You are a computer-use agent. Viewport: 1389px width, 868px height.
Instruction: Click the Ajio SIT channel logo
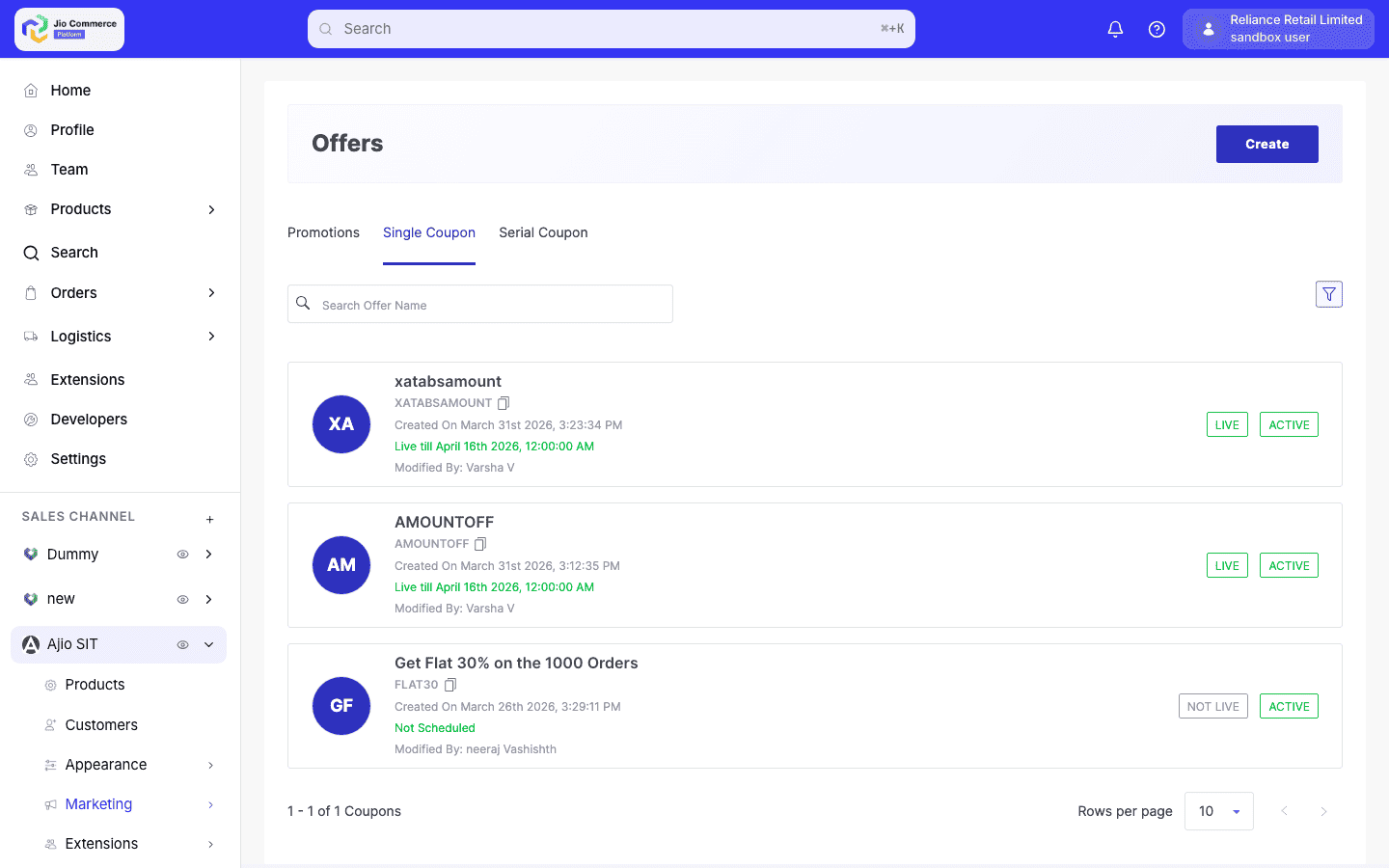tap(30, 644)
